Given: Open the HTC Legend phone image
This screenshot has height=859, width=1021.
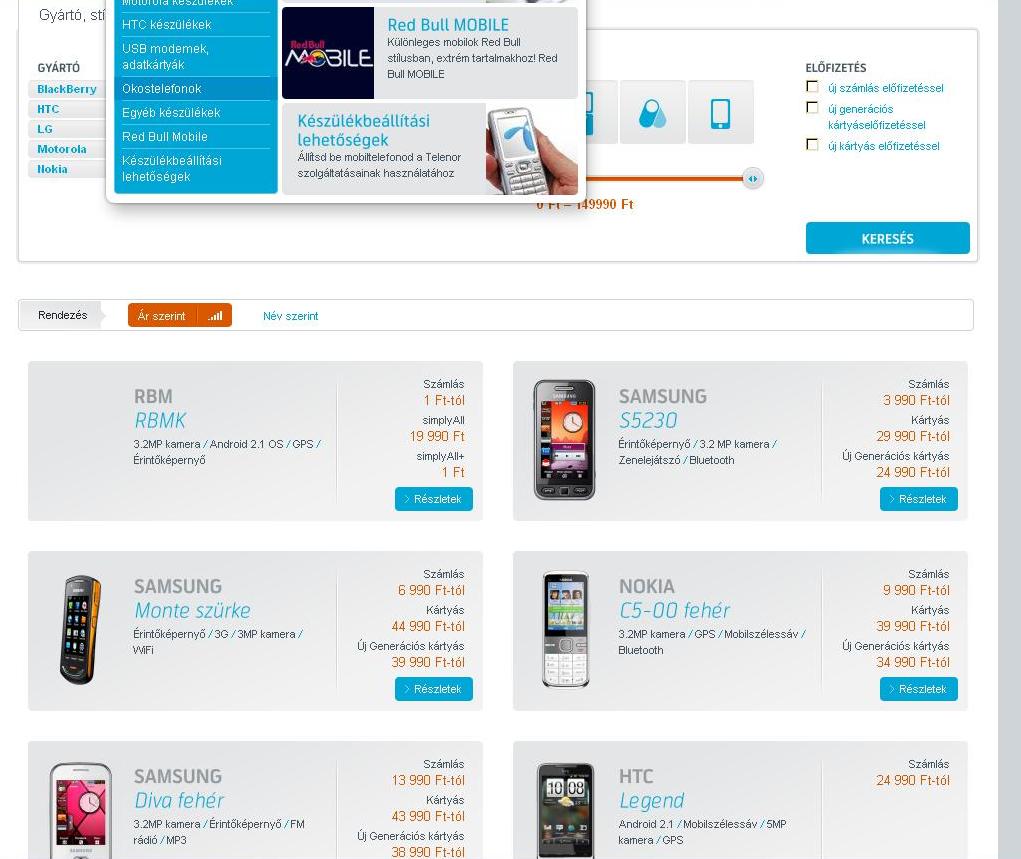Looking at the screenshot, I should click(x=565, y=810).
